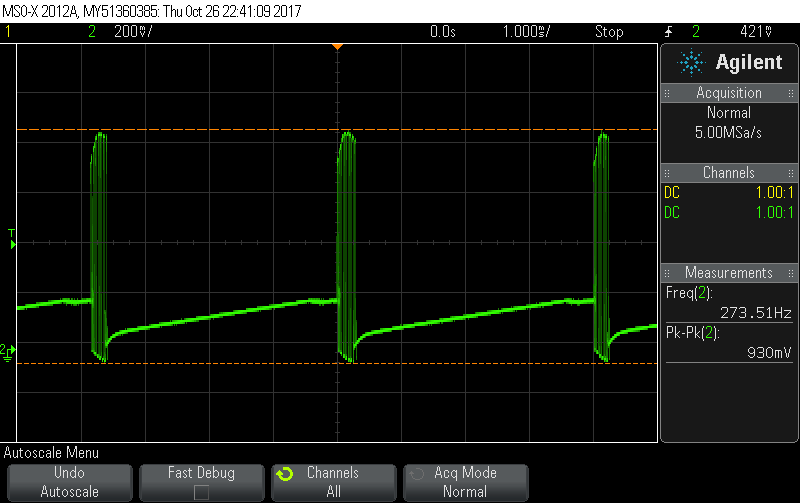Click the 0.0s delay readout

pyautogui.click(x=443, y=32)
